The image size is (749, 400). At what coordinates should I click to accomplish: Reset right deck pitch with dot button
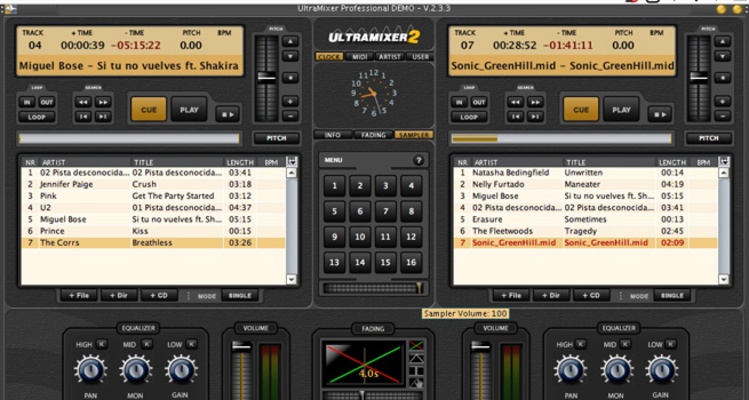(x=722, y=77)
